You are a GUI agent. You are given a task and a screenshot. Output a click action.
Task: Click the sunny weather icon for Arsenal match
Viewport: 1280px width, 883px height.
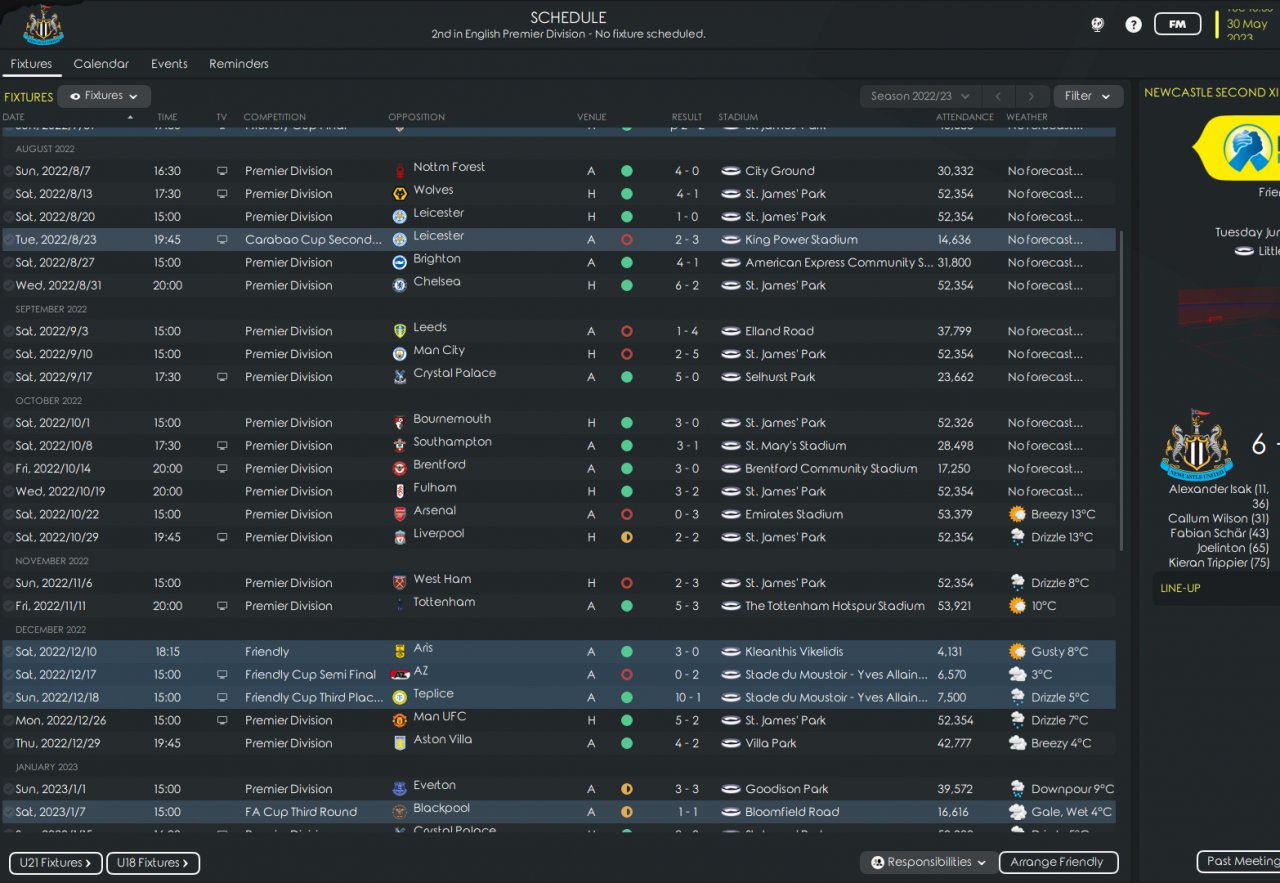[x=1018, y=514]
